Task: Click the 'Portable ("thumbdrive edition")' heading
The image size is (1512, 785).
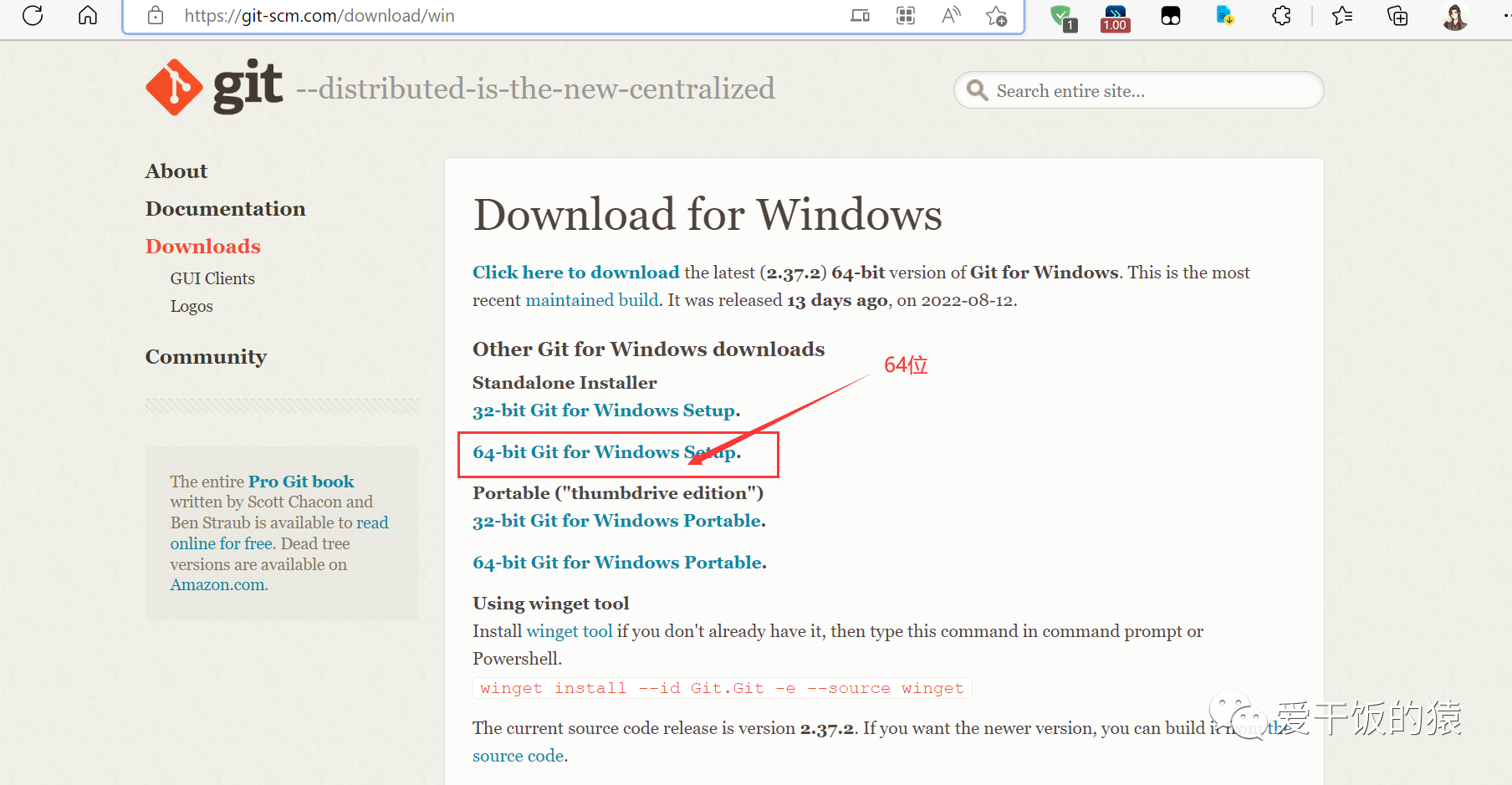Action: (618, 493)
